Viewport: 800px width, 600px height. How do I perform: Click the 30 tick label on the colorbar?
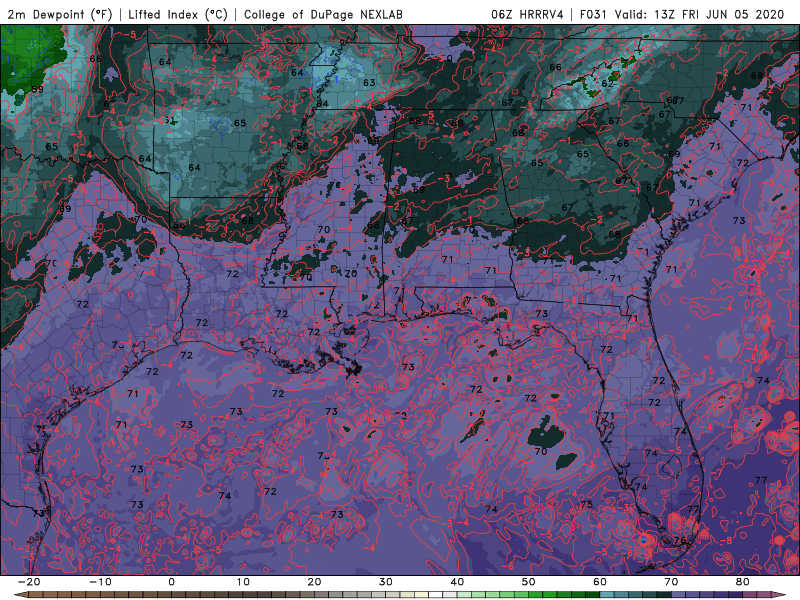click(x=386, y=582)
